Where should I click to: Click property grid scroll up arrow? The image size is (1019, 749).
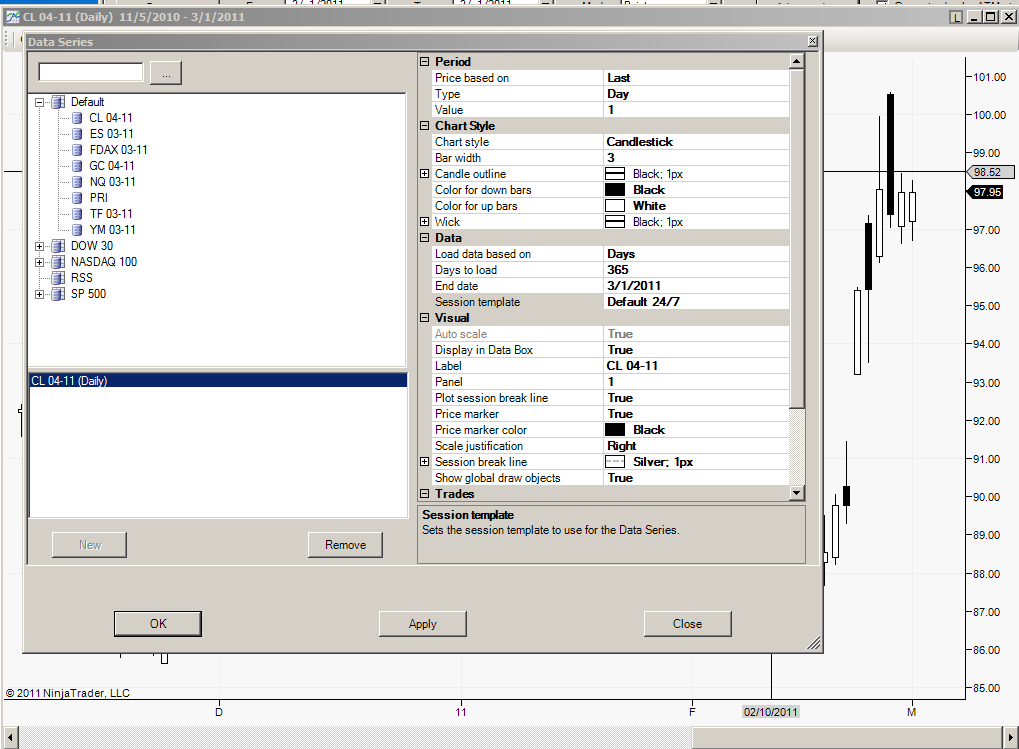click(x=797, y=61)
